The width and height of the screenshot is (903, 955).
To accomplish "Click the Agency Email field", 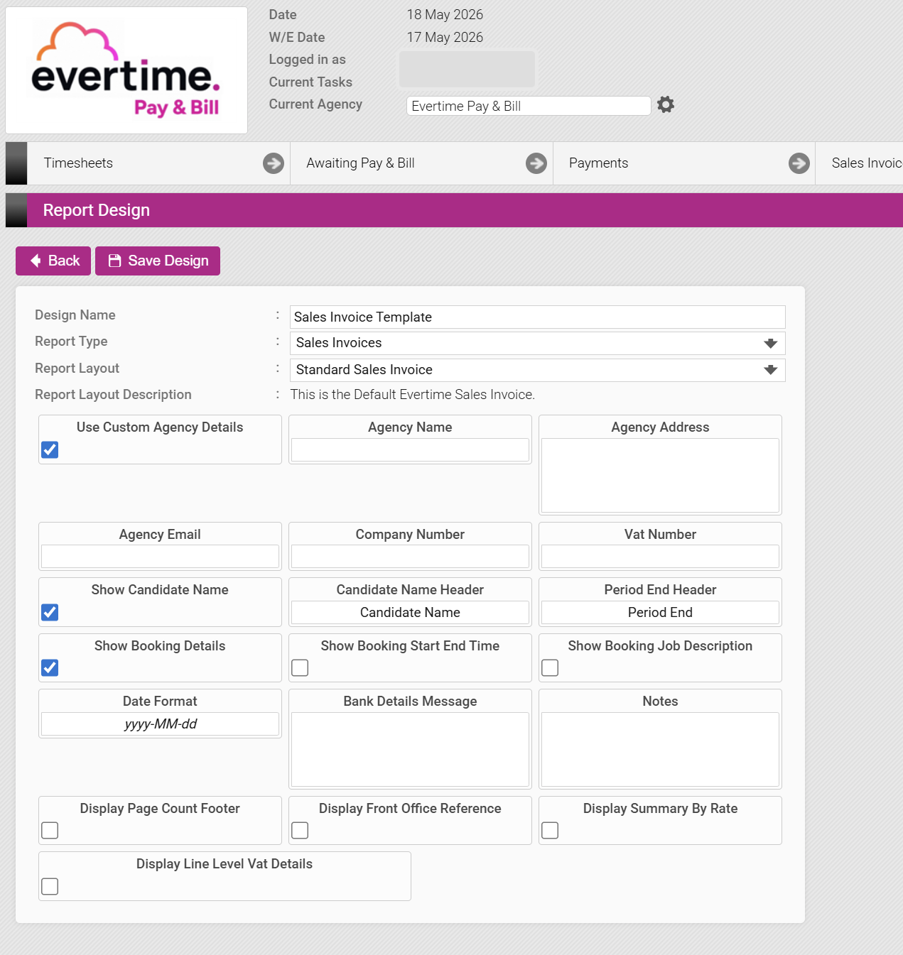I will tap(160, 557).
